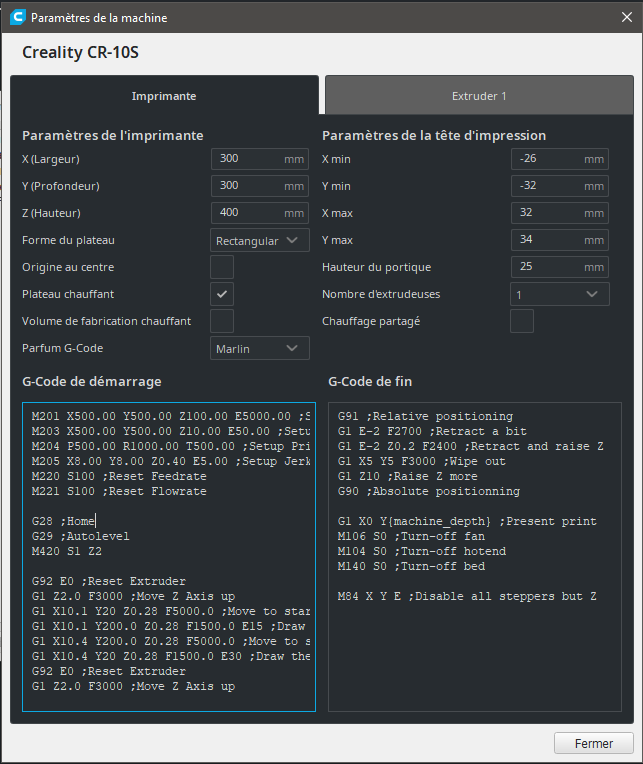The width and height of the screenshot is (643, 764).
Task: Click the M201 acceleration line in start G-code
Action: (171, 417)
